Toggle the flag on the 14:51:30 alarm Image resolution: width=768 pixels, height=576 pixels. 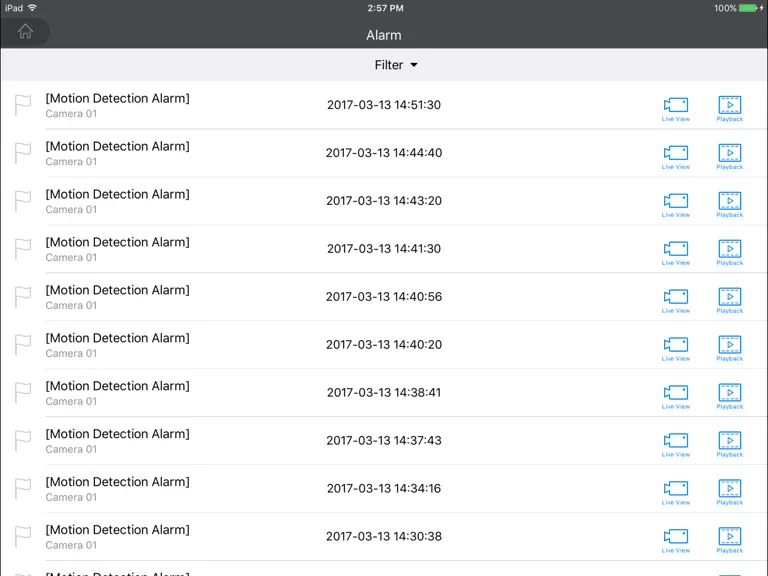click(x=23, y=105)
